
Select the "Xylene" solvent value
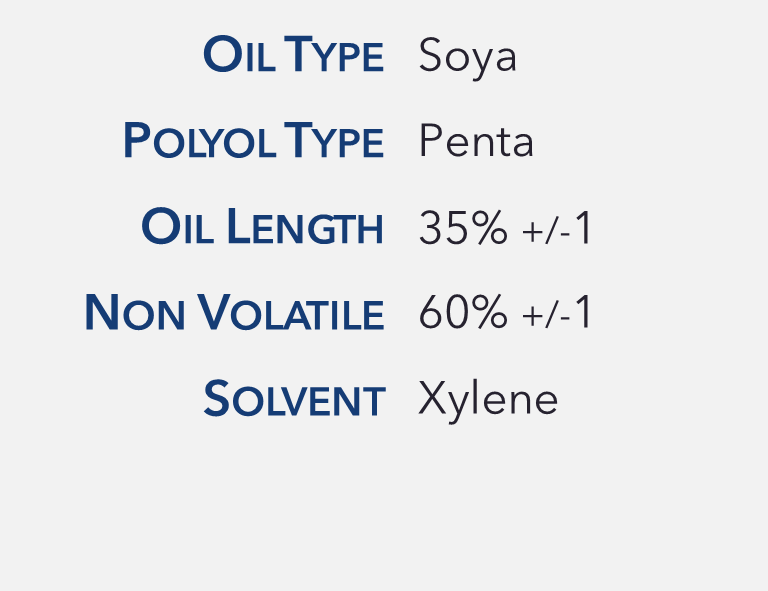point(488,400)
